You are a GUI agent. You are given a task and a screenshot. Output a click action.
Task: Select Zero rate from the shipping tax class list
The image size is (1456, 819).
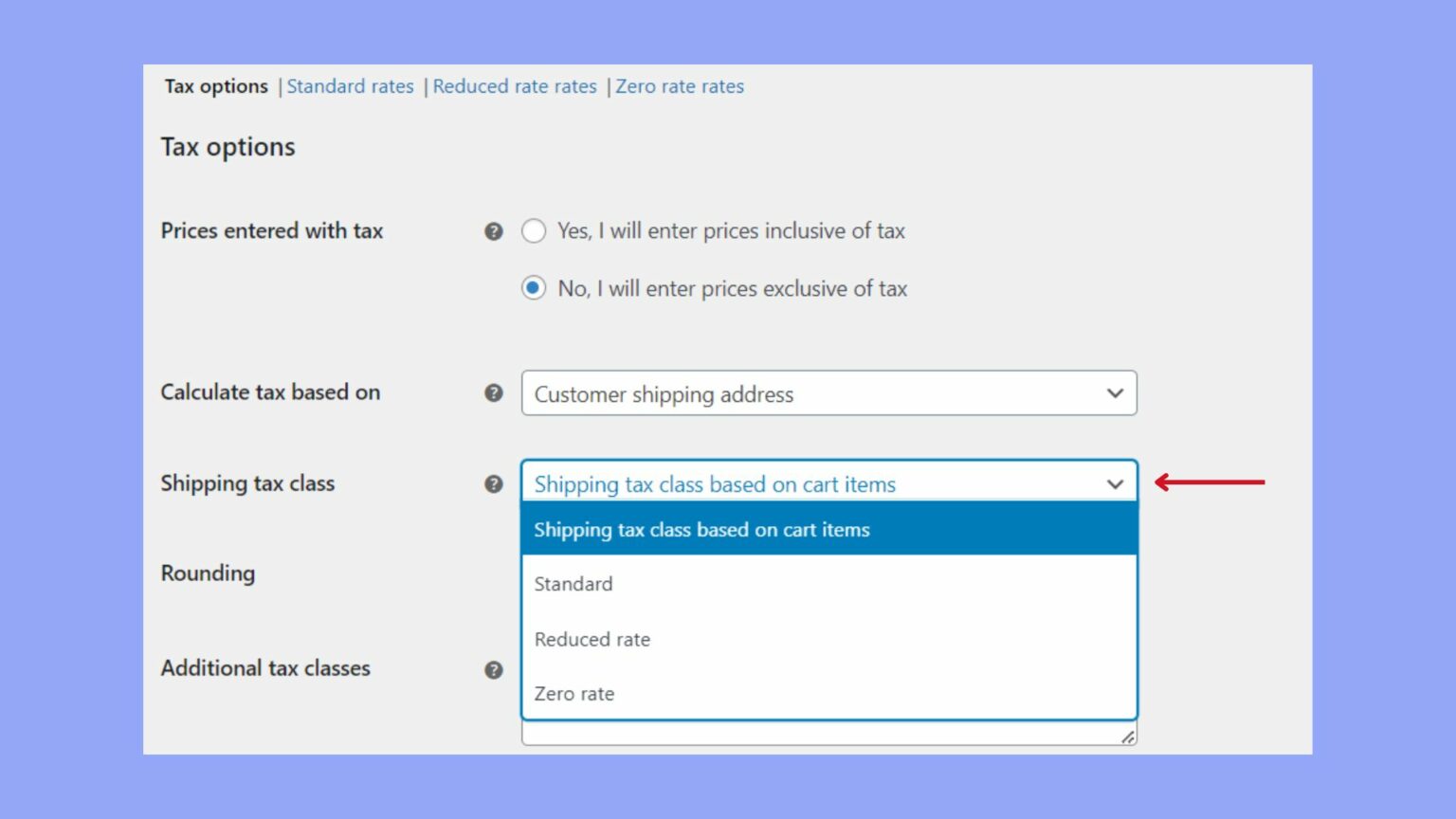(574, 693)
